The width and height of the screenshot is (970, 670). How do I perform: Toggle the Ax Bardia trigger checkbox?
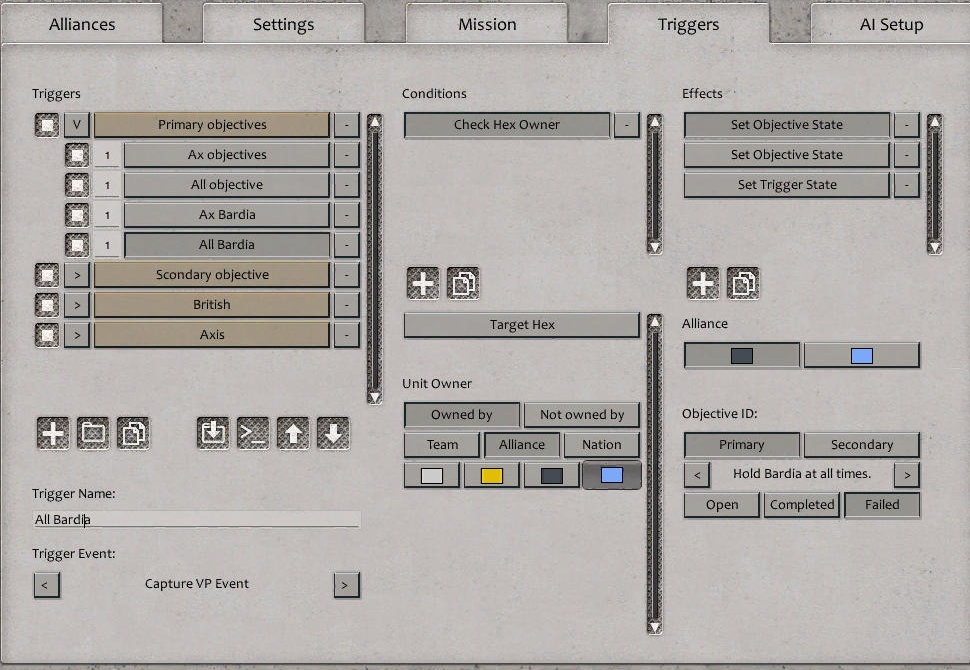point(77,215)
